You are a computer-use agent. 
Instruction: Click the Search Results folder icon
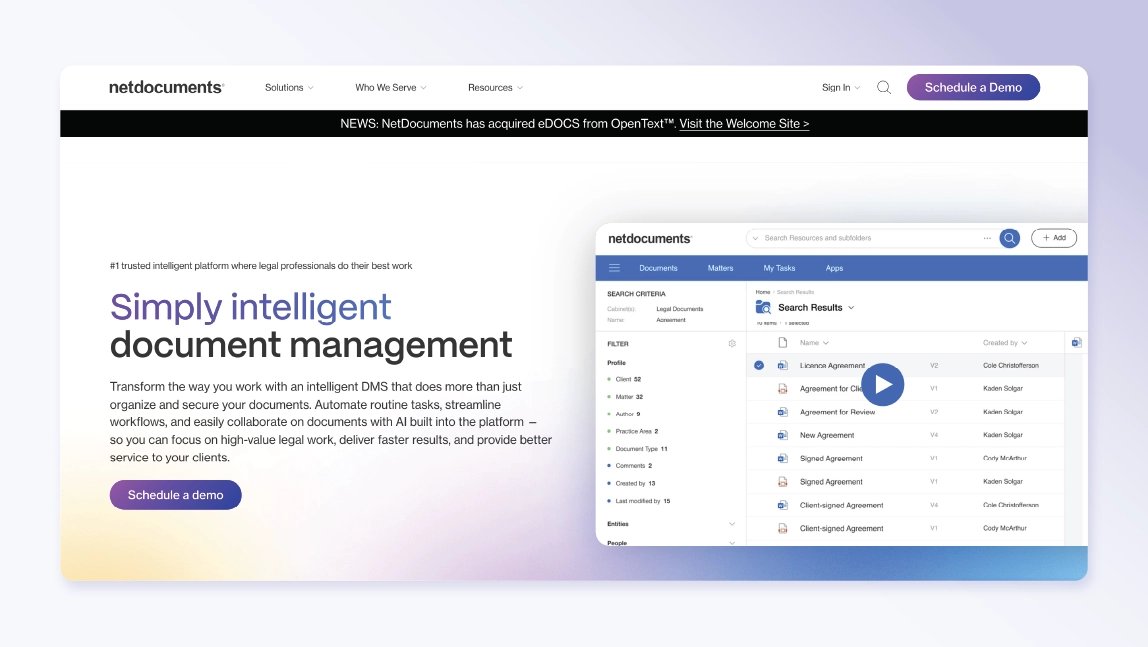point(765,307)
